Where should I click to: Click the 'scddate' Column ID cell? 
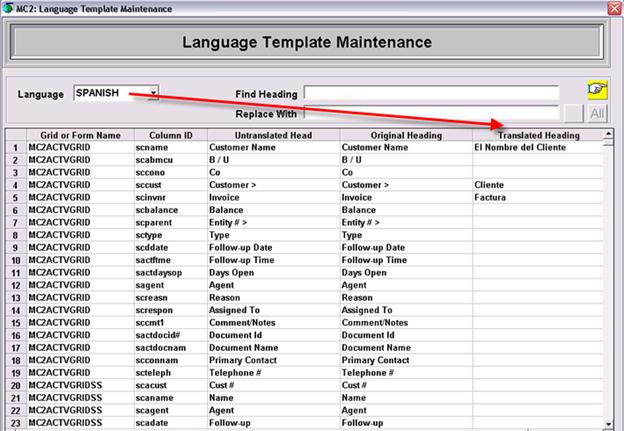point(171,248)
